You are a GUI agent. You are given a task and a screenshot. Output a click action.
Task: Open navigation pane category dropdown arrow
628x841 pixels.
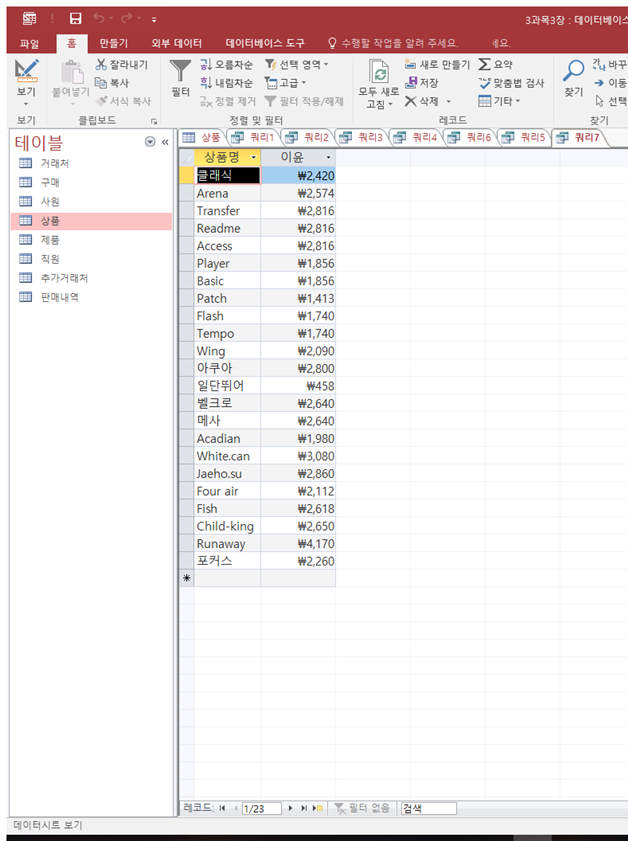pos(150,142)
